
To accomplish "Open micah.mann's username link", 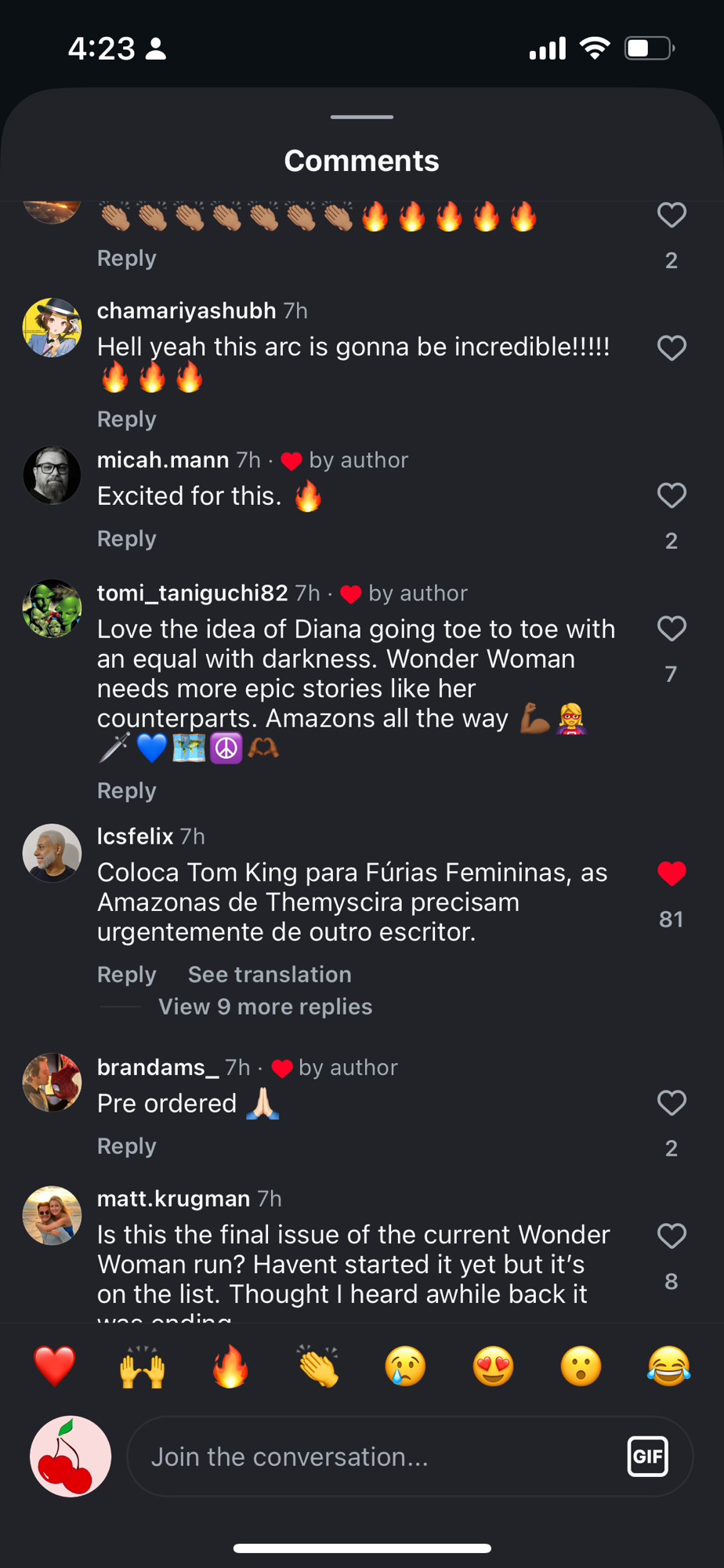I will tap(163, 459).
